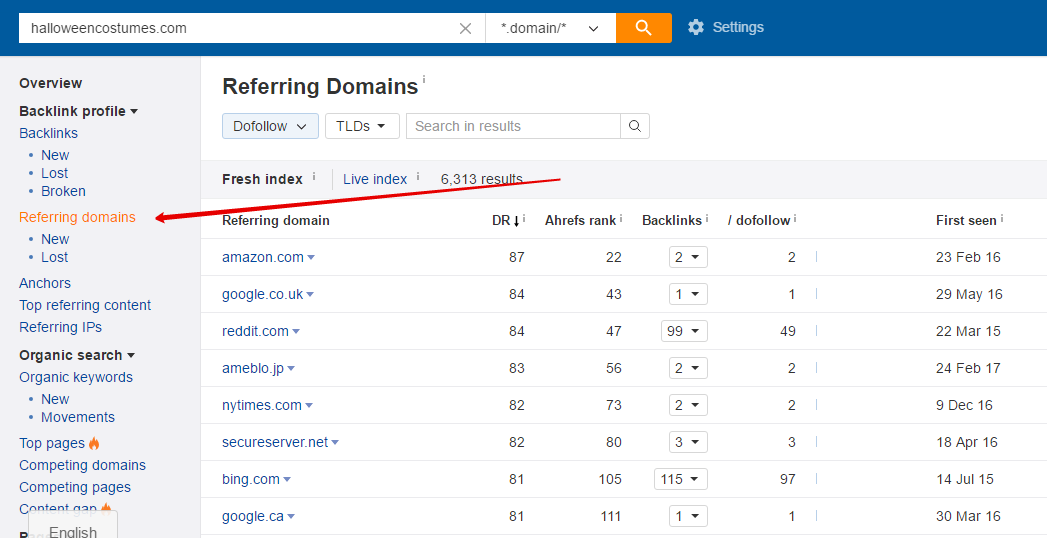The width and height of the screenshot is (1047, 538).
Task: Open the *.domain/* mode dropdown
Action: [x=550, y=28]
